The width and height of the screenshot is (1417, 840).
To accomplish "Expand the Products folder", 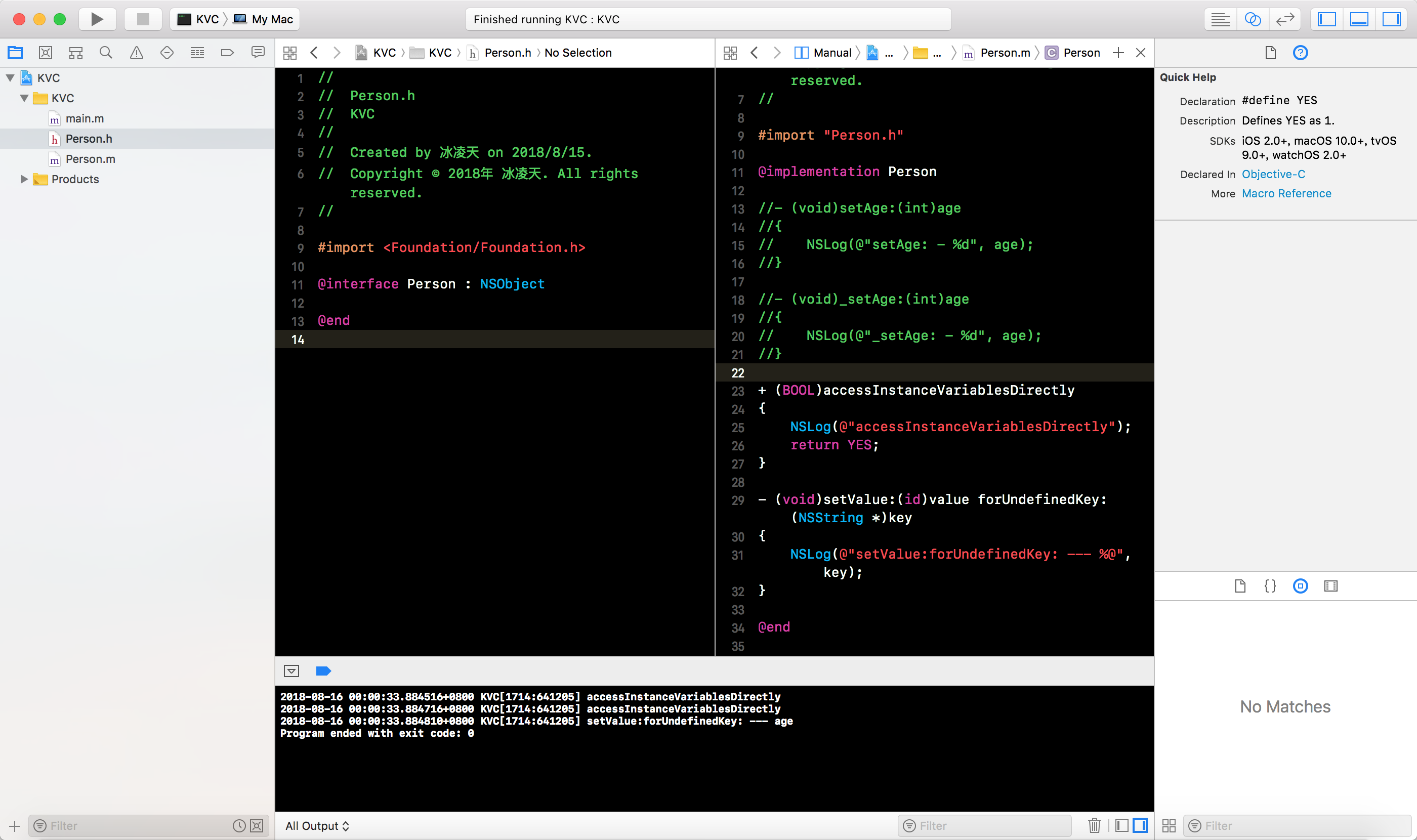I will [24, 179].
